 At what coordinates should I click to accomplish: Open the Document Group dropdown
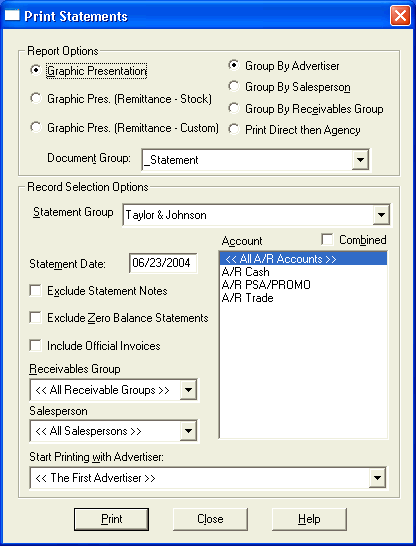(x=360, y=160)
